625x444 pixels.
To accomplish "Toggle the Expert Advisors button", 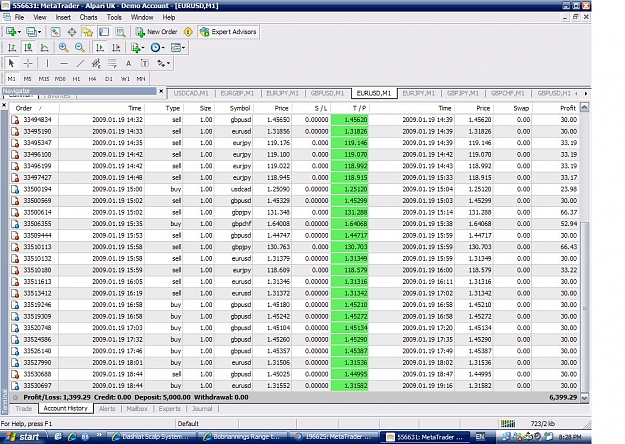I will (x=229, y=32).
